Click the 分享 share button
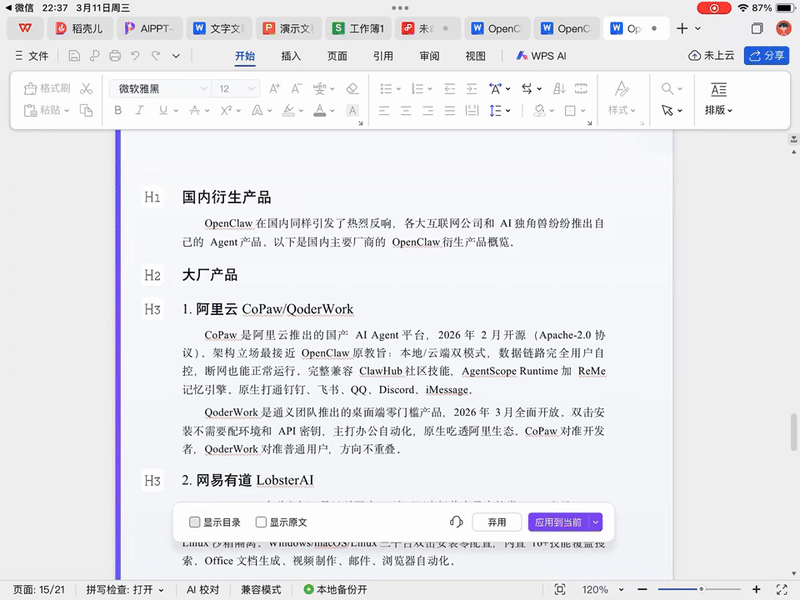 pyautogui.click(x=766, y=56)
